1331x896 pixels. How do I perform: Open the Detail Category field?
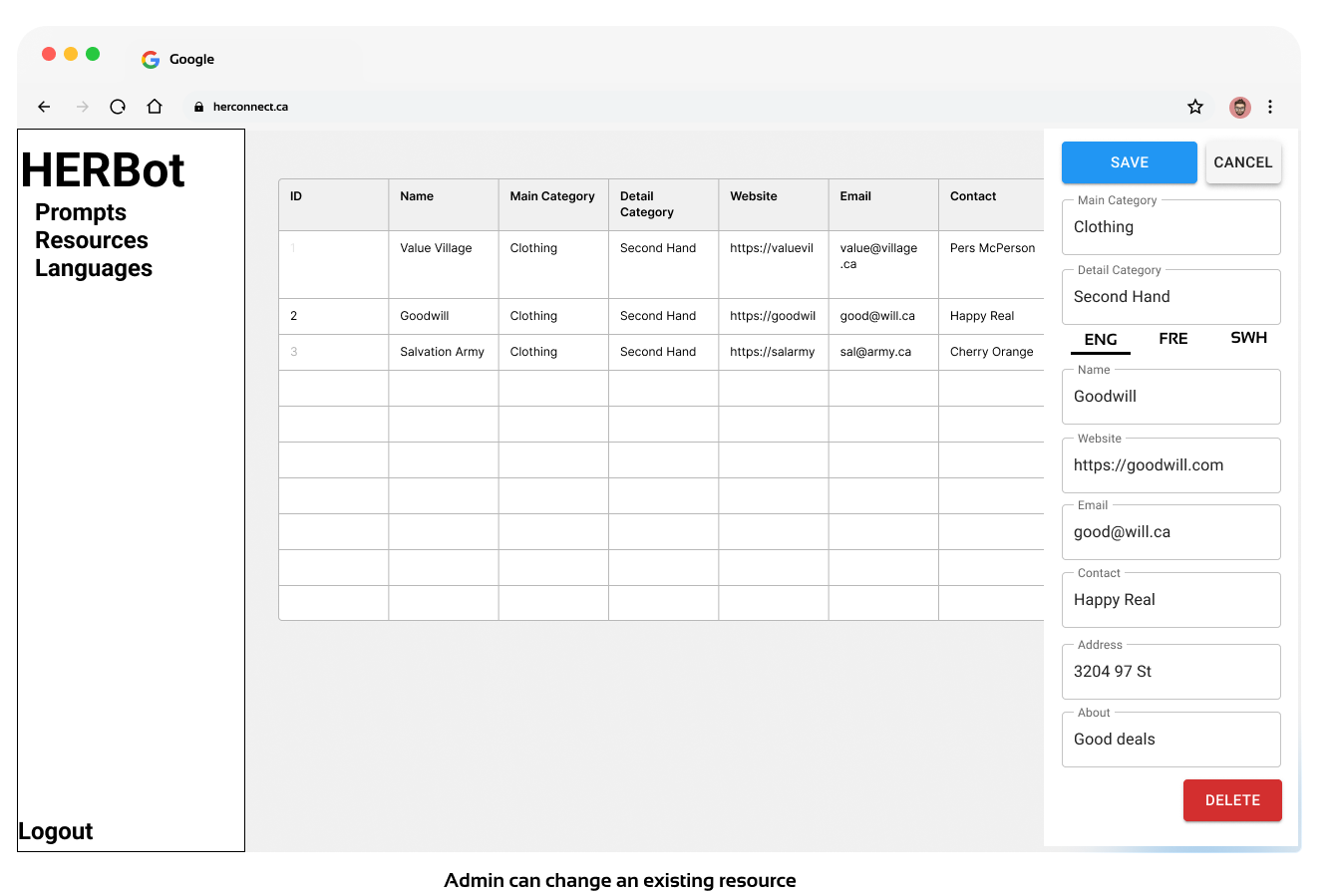(1170, 297)
